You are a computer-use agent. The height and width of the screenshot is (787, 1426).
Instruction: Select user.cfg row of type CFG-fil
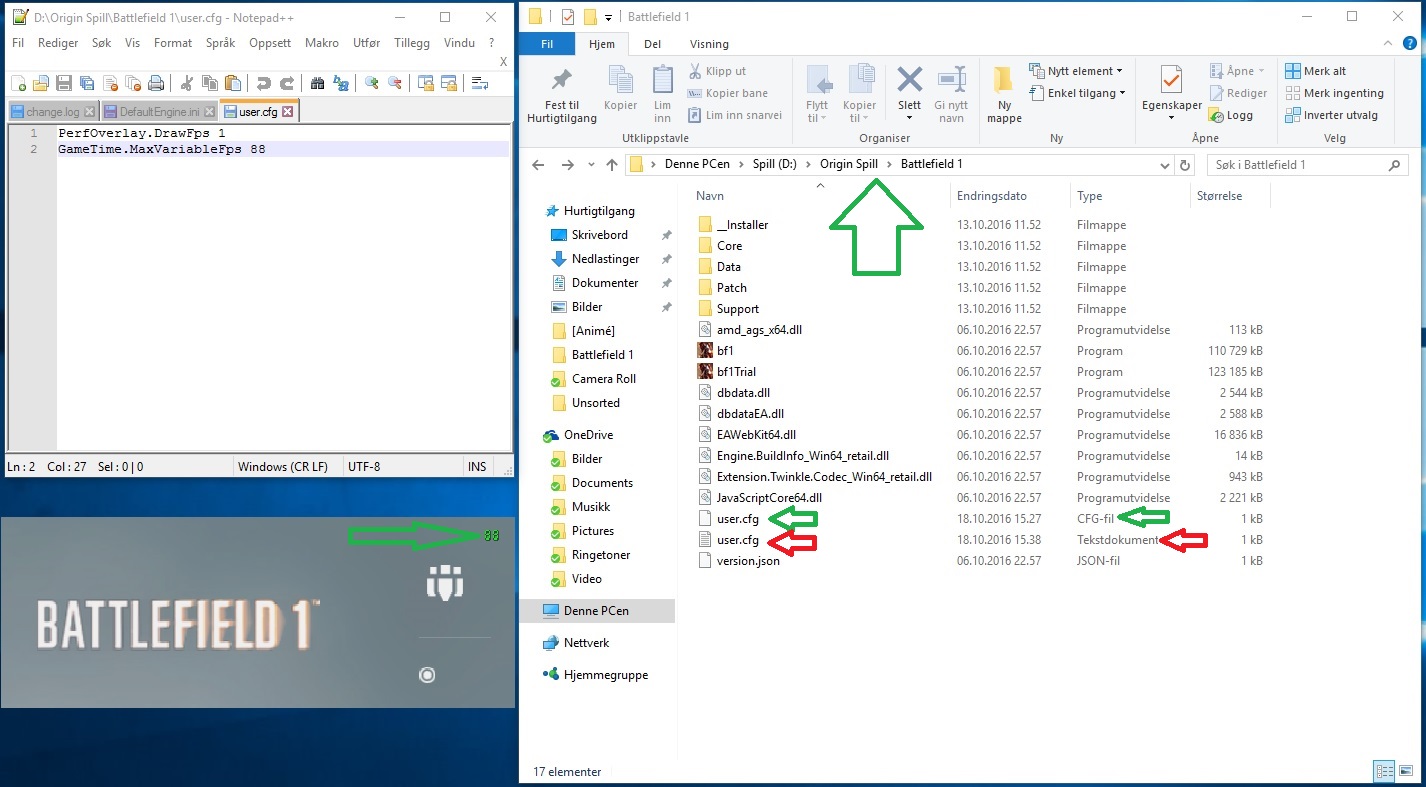(x=979, y=519)
